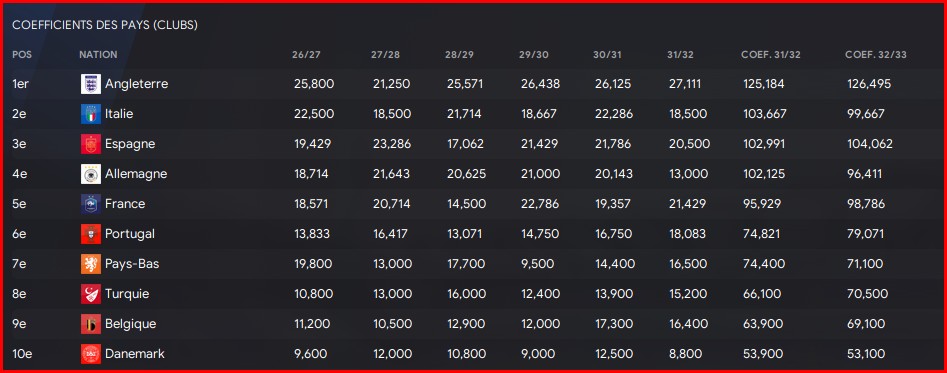Sort by COEF. 31/32 column header

coord(771,54)
